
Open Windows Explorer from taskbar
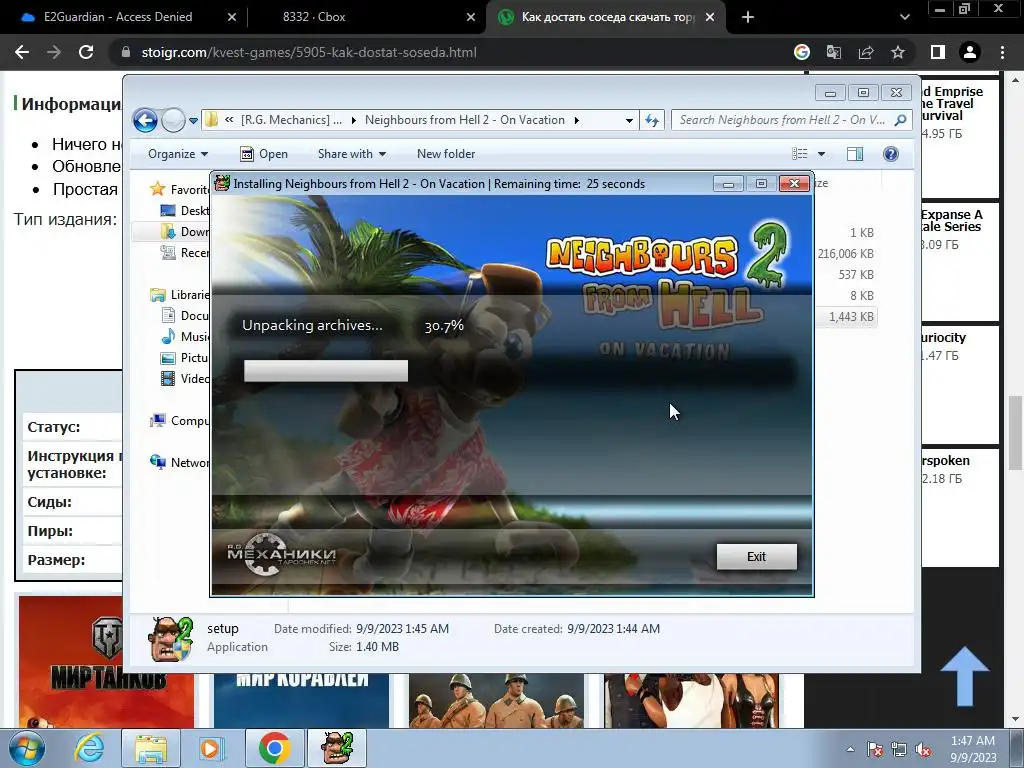coord(152,748)
